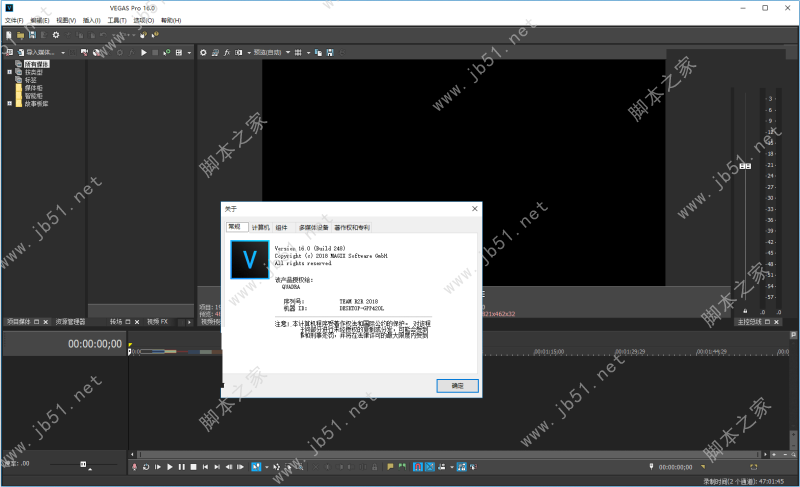Open the overlays grid dropdown arrow
The image size is (800, 487).
tap(308, 53)
